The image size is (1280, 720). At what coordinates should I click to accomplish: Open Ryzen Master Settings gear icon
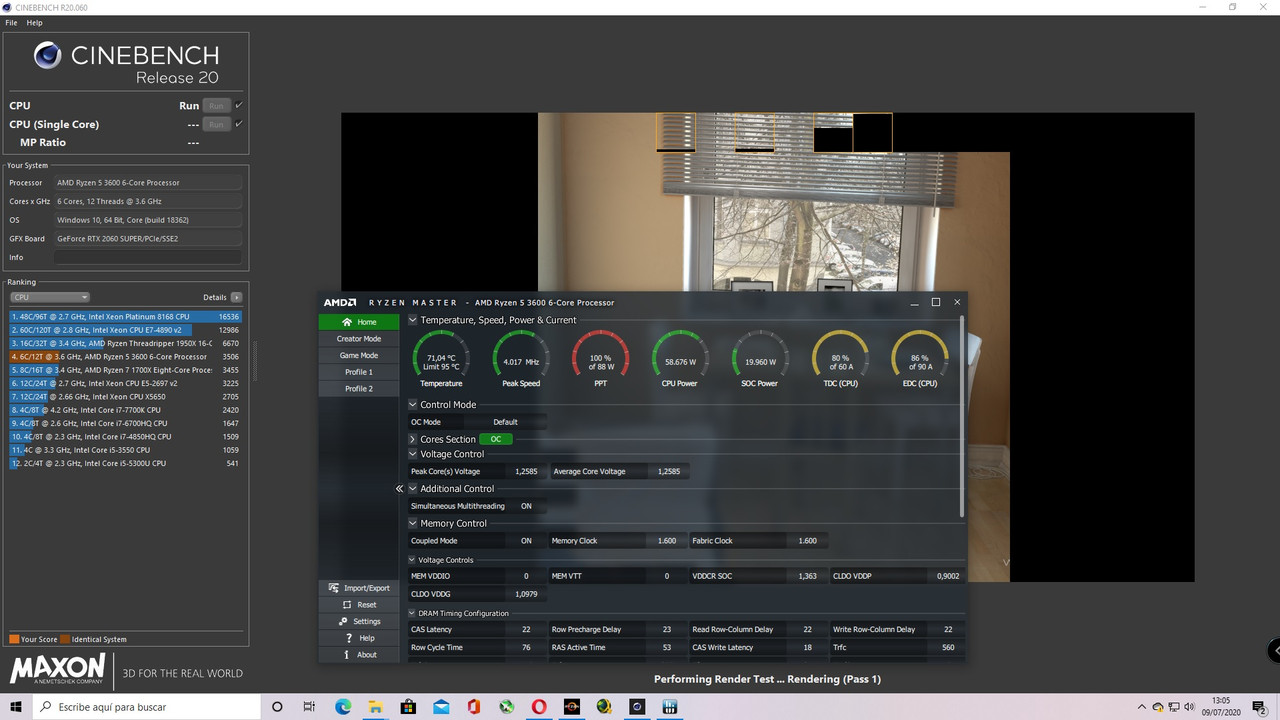tap(342, 622)
